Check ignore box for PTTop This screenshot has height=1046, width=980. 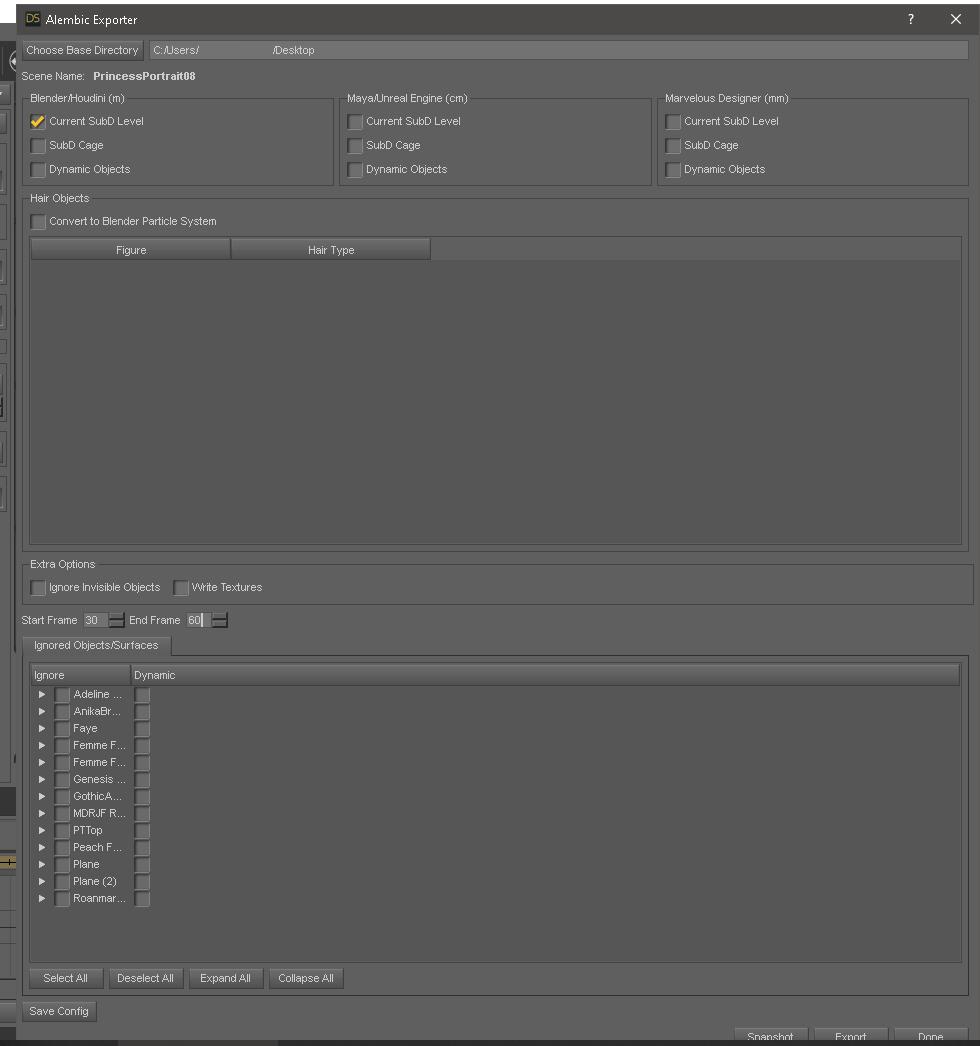coord(62,831)
